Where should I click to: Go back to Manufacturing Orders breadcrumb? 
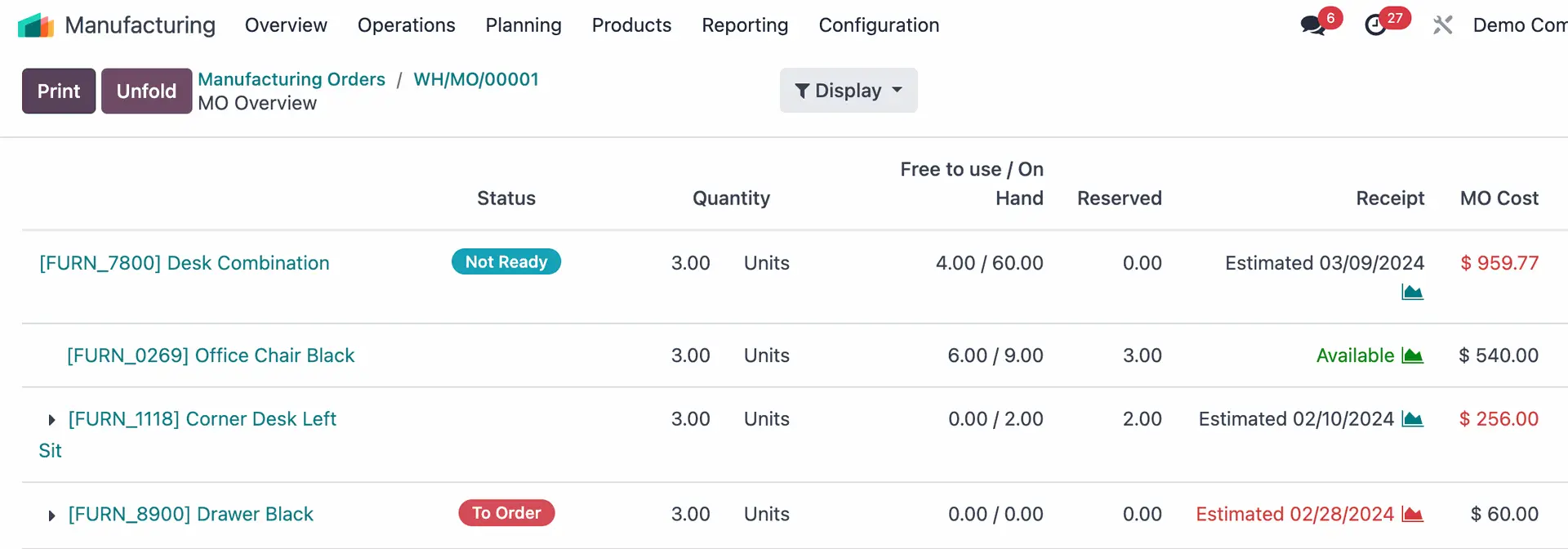click(x=292, y=79)
